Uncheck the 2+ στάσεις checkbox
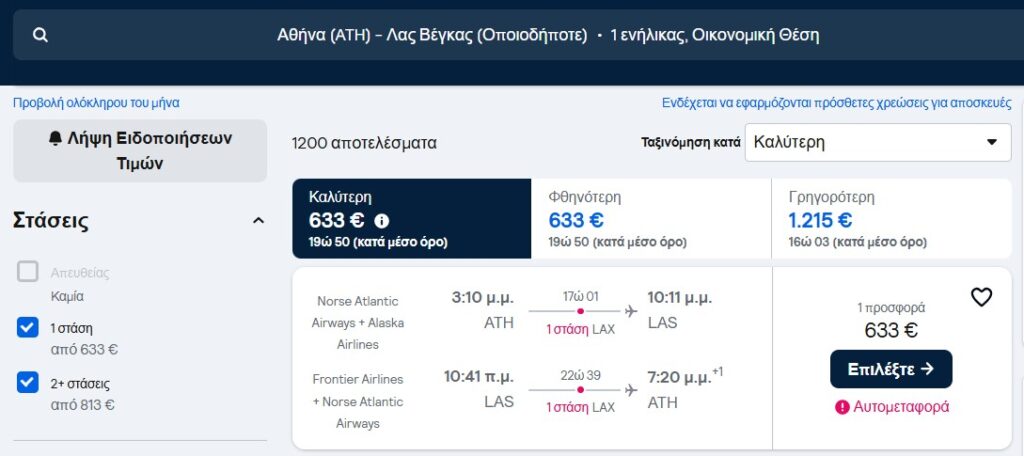1024x456 pixels. 27,383
